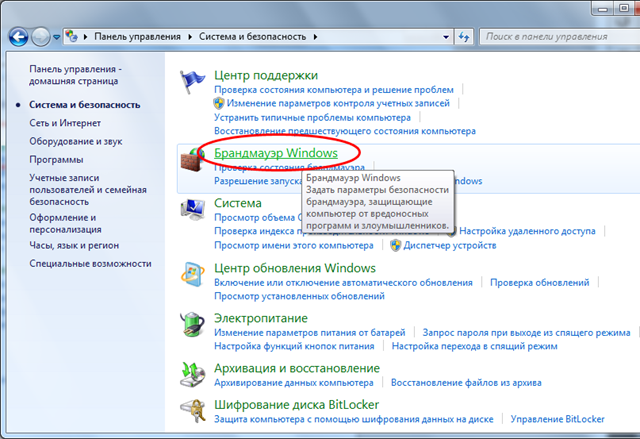Expand chevron after Панель управления breadcrumb

click(190, 37)
